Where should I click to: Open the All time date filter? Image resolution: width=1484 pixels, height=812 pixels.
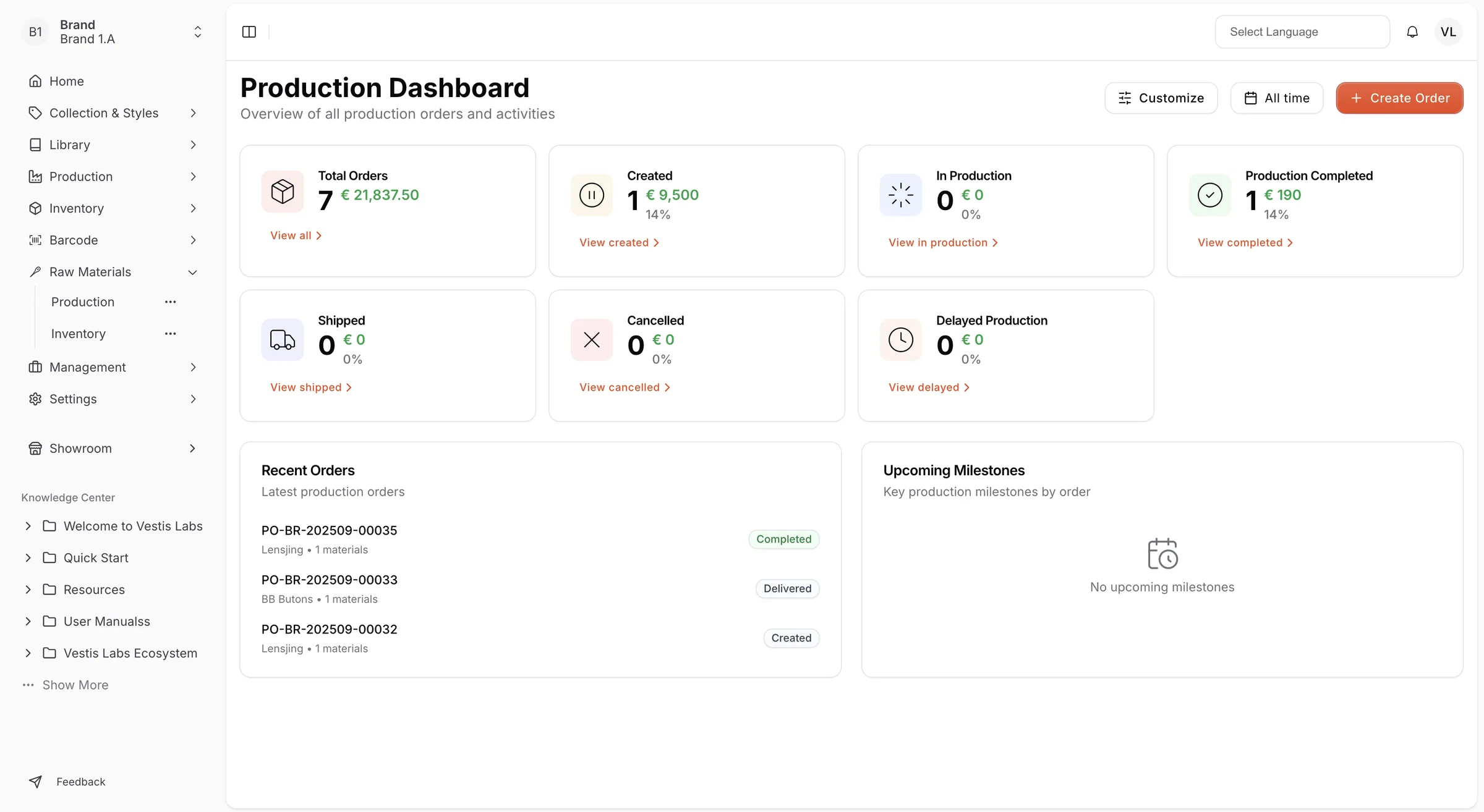tap(1277, 98)
